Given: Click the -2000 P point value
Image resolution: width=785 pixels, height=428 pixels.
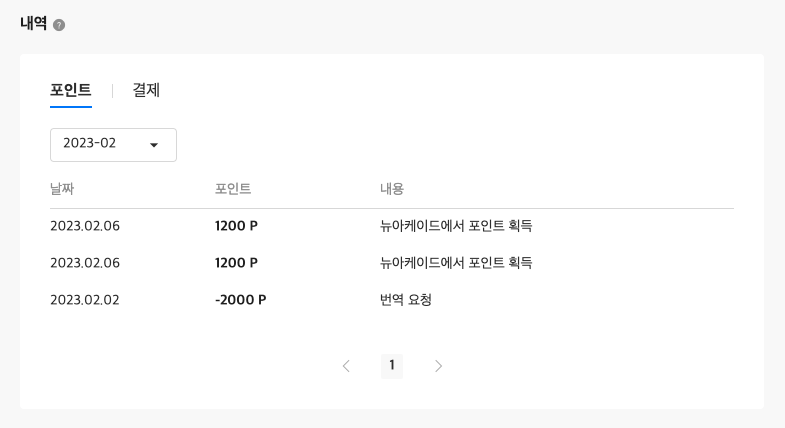Looking at the screenshot, I should [241, 300].
